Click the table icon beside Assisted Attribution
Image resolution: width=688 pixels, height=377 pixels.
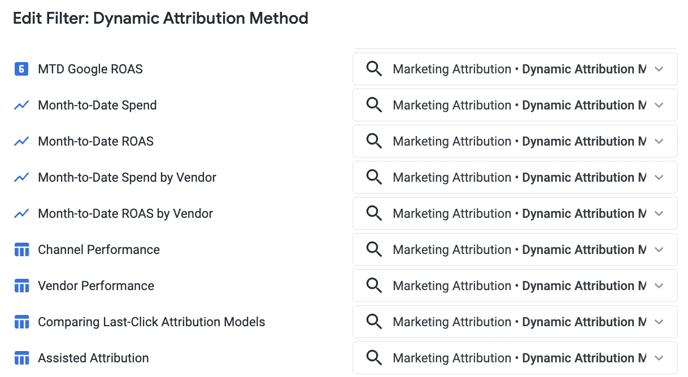pos(22,358)
